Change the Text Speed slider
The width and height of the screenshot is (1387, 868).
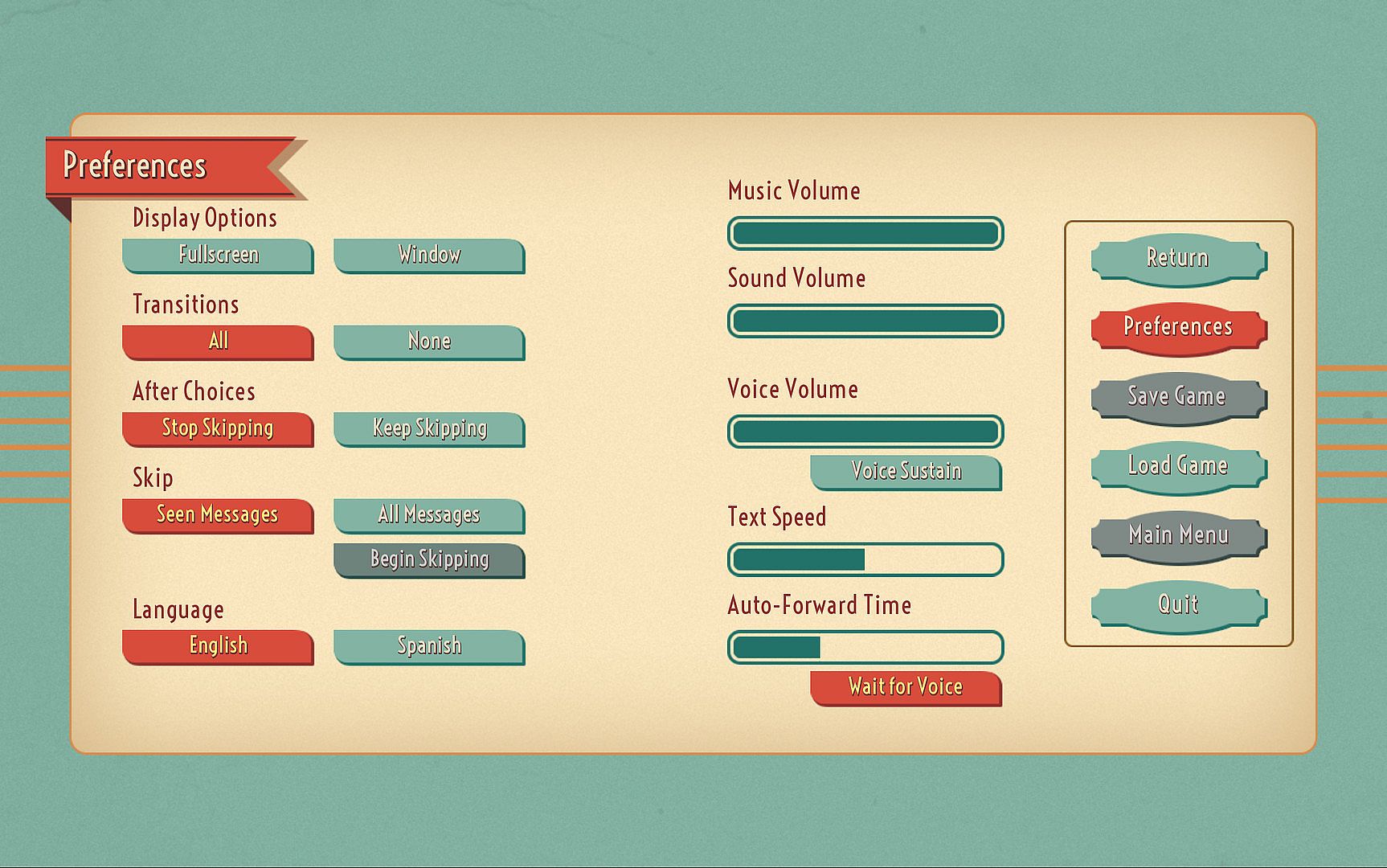click(865, 559)
